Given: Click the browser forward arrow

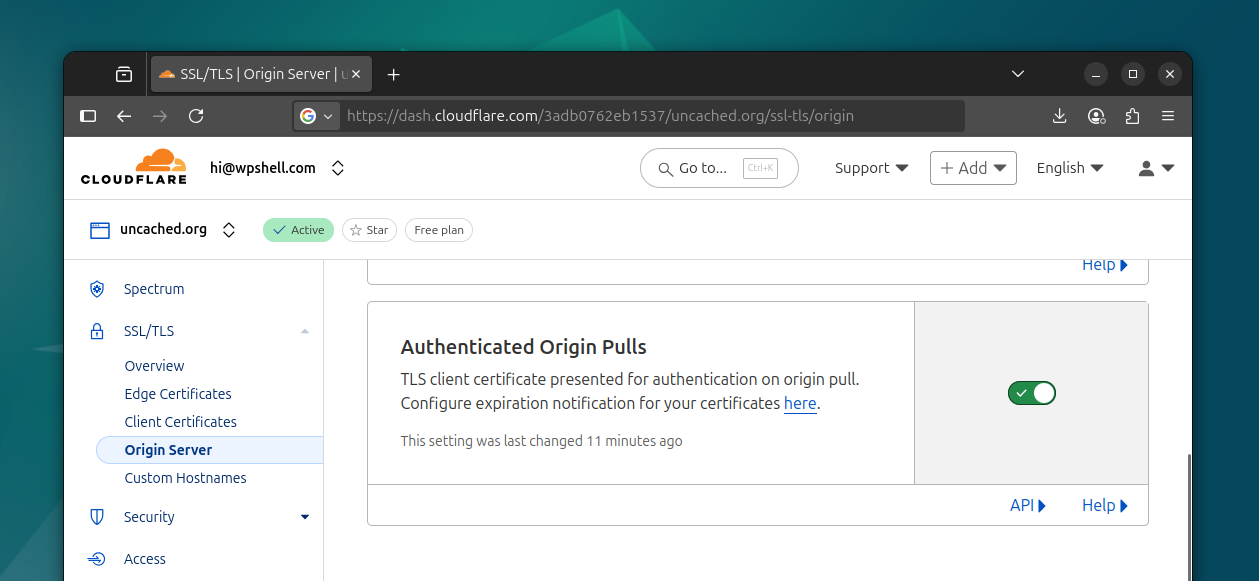Looking at the screenshot, I should point(160,116).
